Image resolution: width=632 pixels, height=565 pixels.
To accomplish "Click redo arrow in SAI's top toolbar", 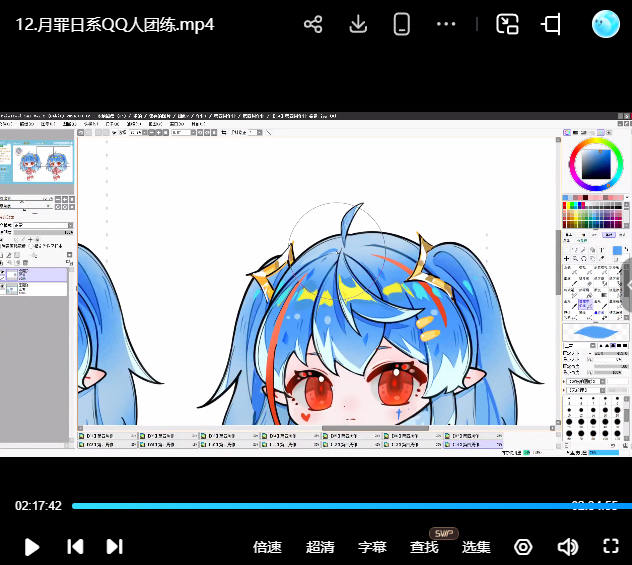I will coord(88,132).
